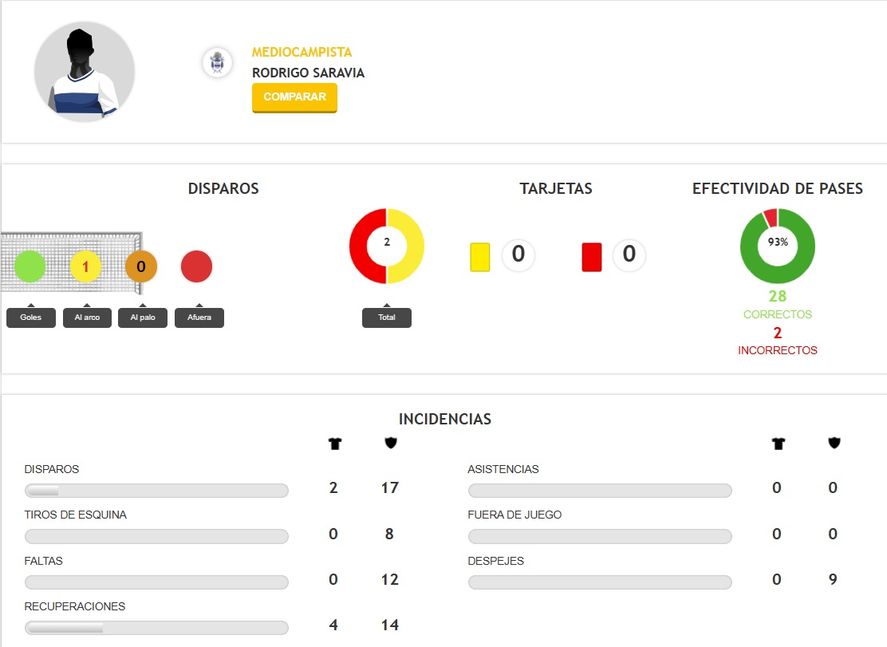887x647 pixels.
Task: Click the club crest badge icon
Action: [217, 62]
